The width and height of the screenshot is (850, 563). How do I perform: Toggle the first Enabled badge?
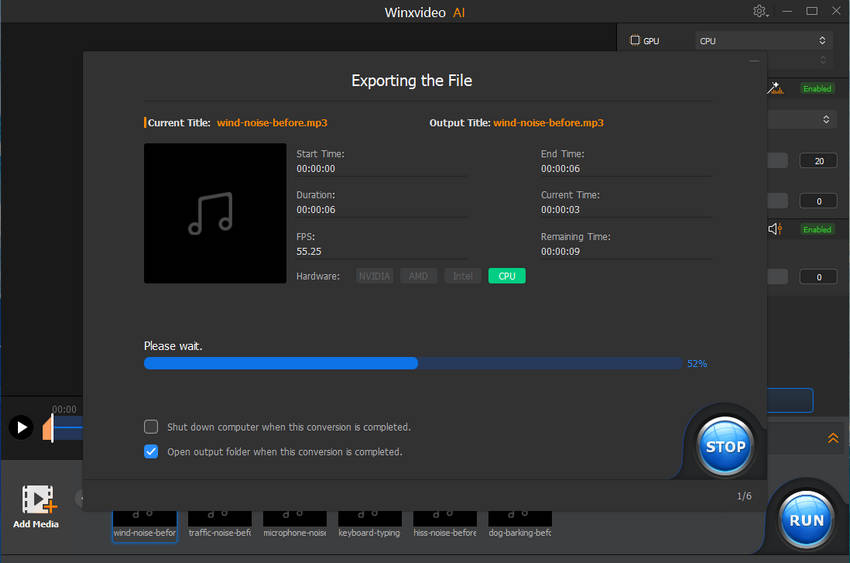point(817,88)
